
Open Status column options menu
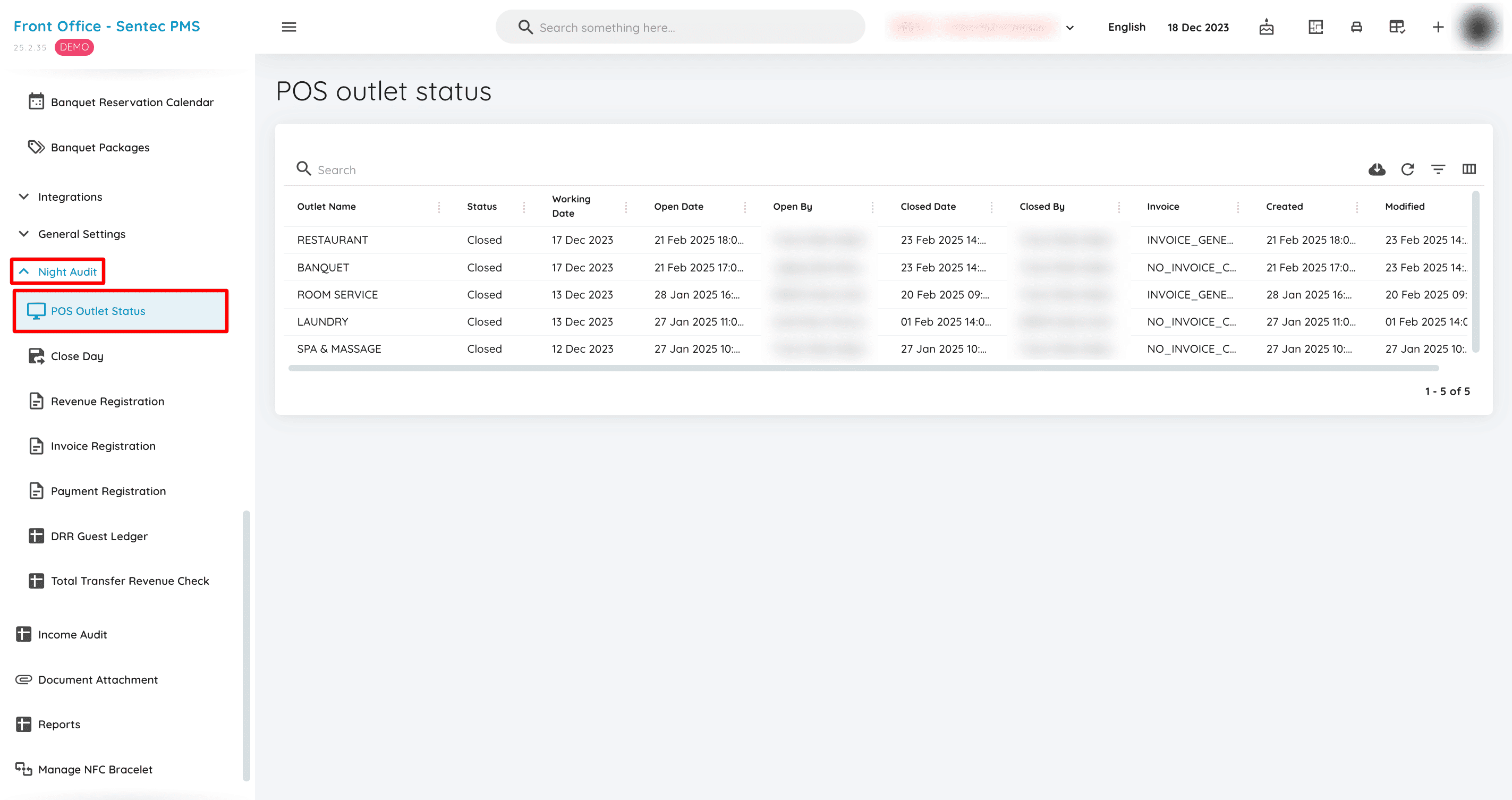point(524,207)
